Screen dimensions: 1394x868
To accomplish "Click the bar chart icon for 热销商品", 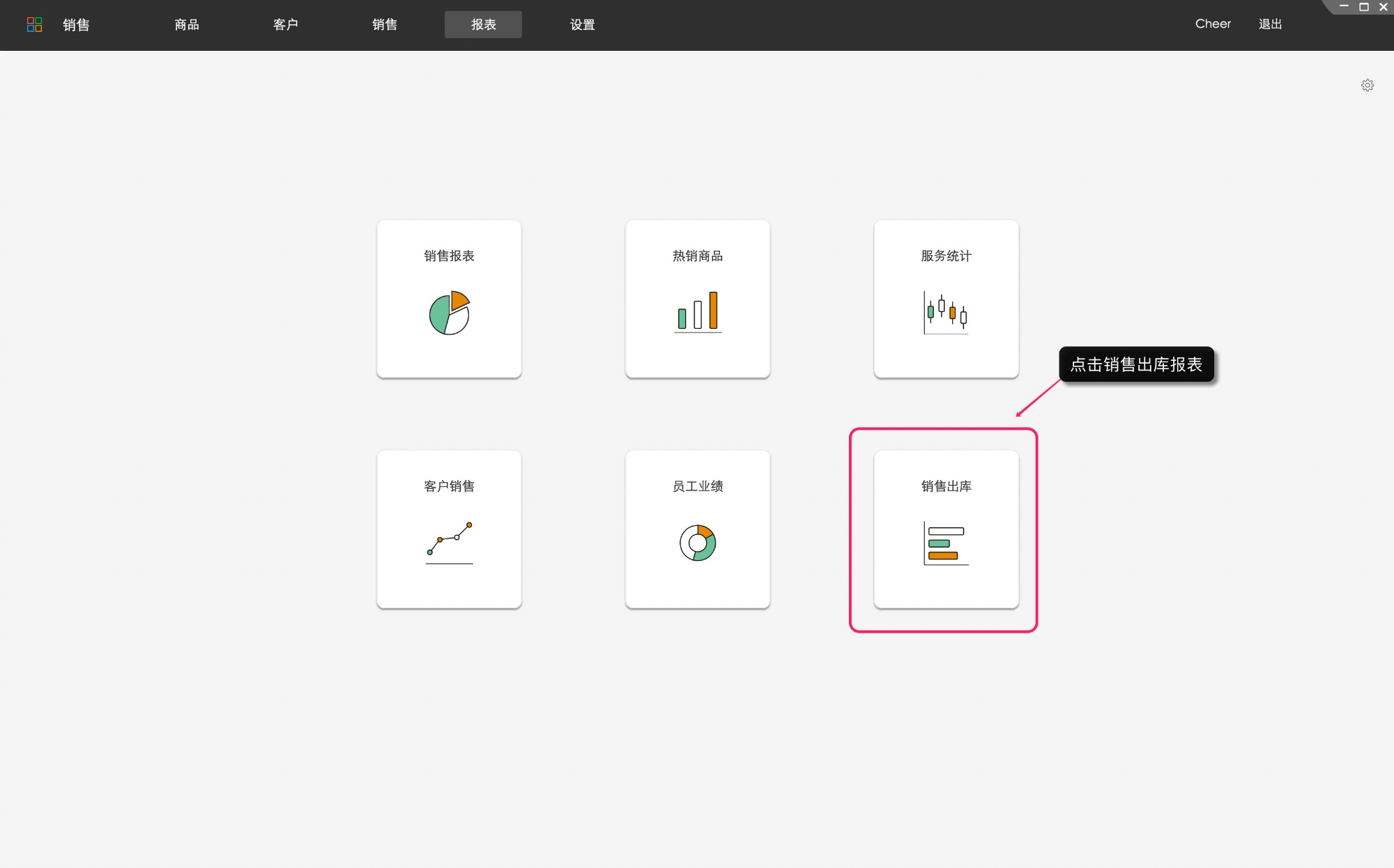I will click(x=698, y=311).
